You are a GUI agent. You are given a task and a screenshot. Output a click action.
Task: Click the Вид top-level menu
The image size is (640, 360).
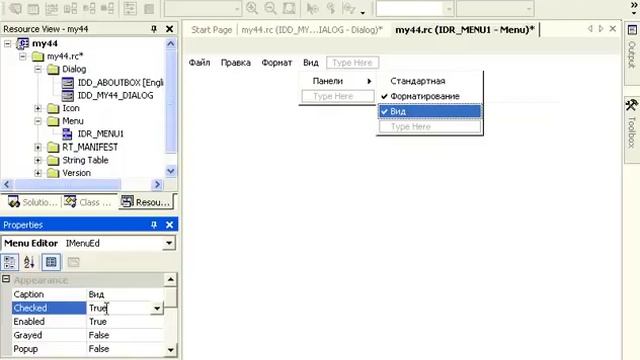tap(311, 63)
